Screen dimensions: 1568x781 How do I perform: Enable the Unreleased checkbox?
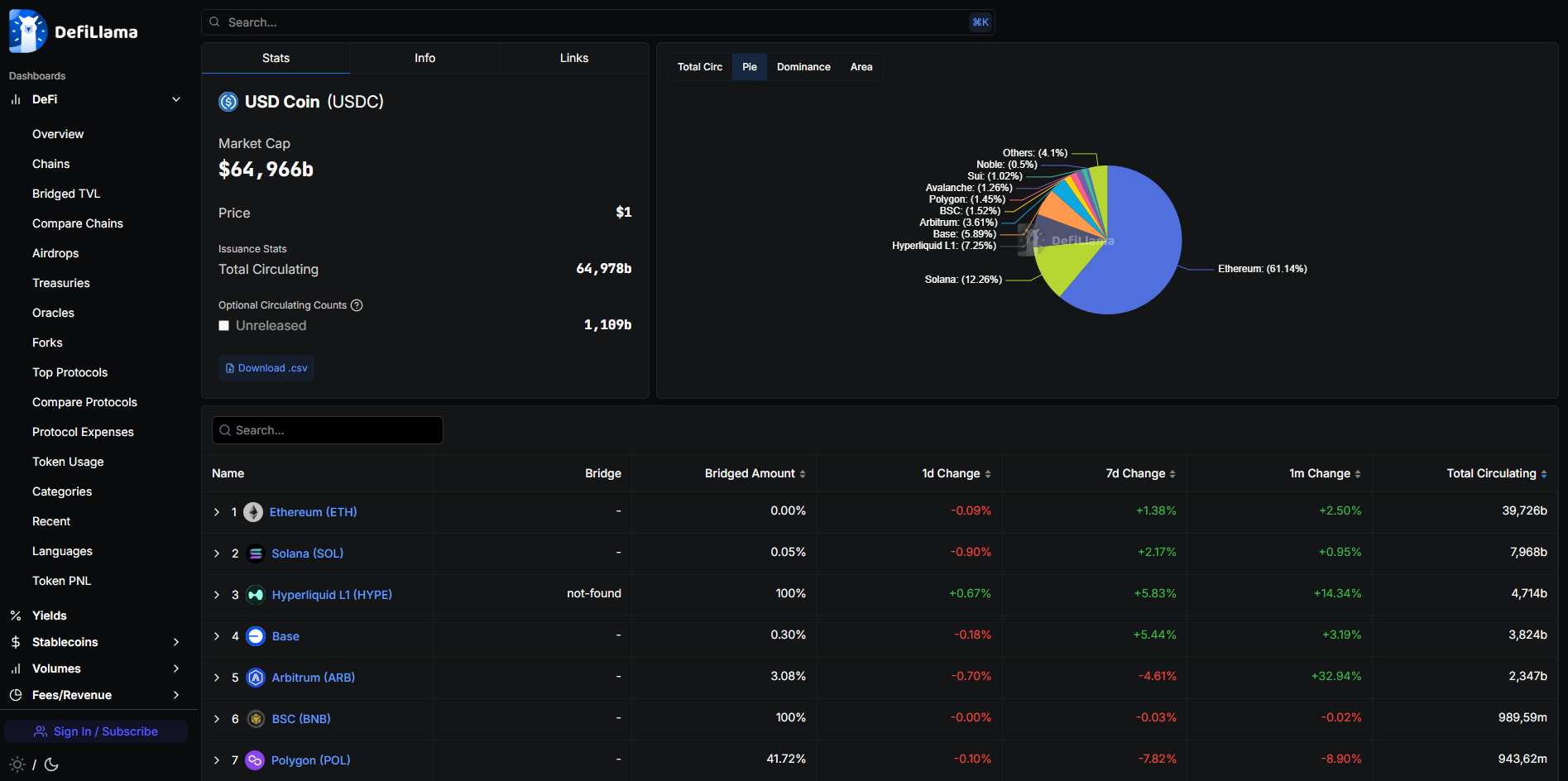tap(223, 326)
